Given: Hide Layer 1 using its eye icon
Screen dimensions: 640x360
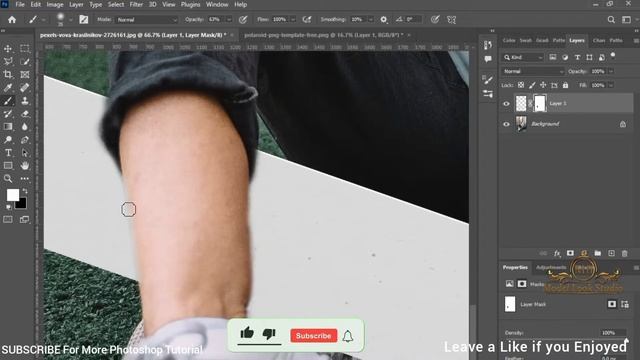Looking at the screenshot, I should pos(506,104).
